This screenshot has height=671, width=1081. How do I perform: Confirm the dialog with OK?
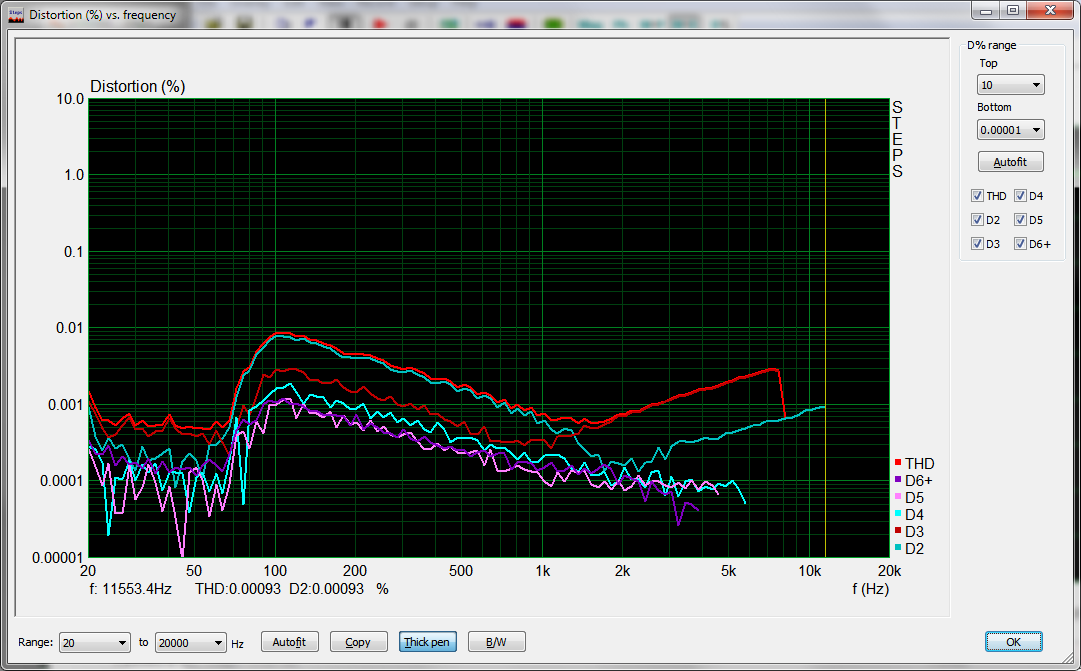point(1013,642)
